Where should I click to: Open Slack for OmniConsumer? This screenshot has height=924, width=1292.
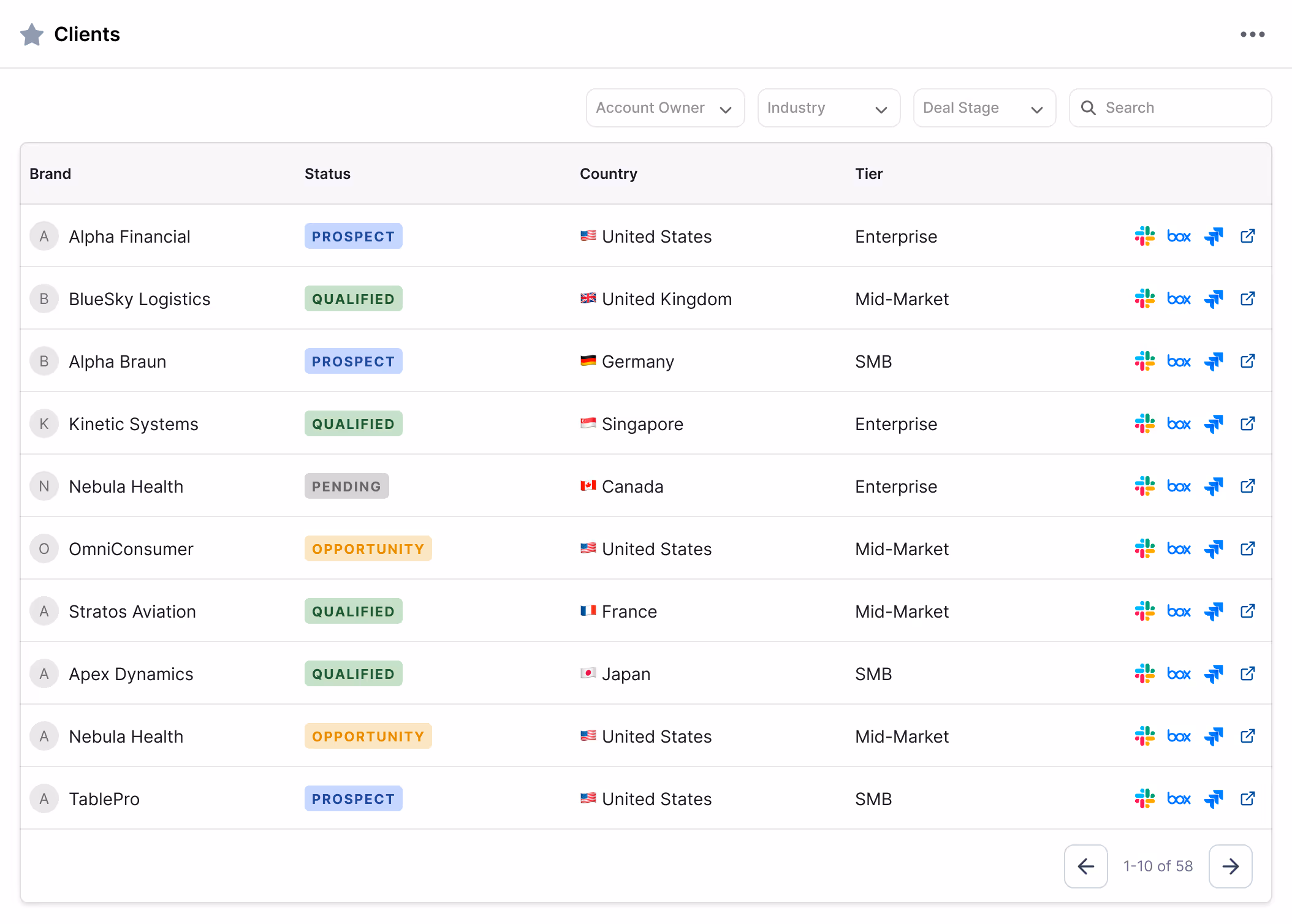(x=1145, y=548)
